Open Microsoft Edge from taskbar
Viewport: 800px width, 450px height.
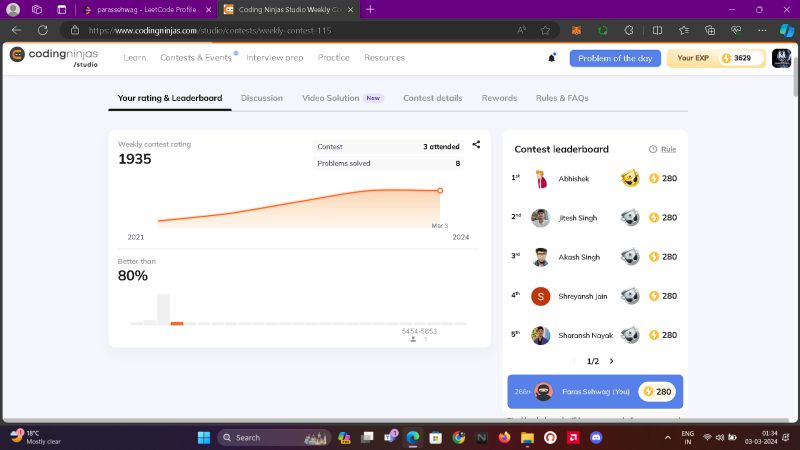tap(413, 437)
